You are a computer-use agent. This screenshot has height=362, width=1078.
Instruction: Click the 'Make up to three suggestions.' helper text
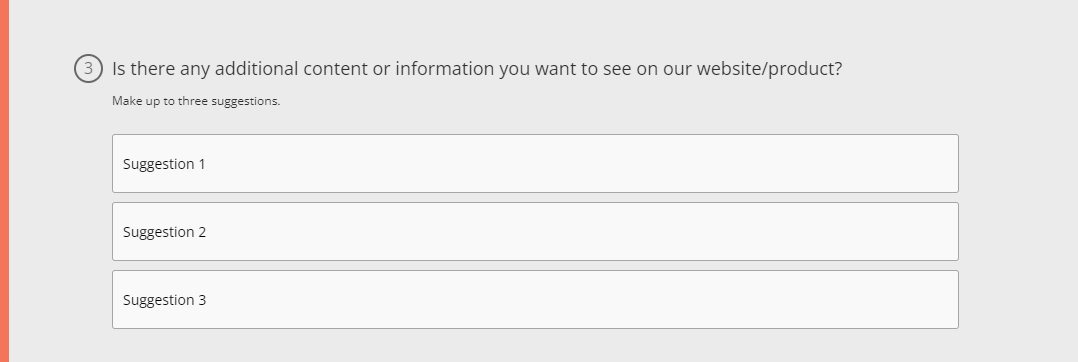[x=196, y=101]
